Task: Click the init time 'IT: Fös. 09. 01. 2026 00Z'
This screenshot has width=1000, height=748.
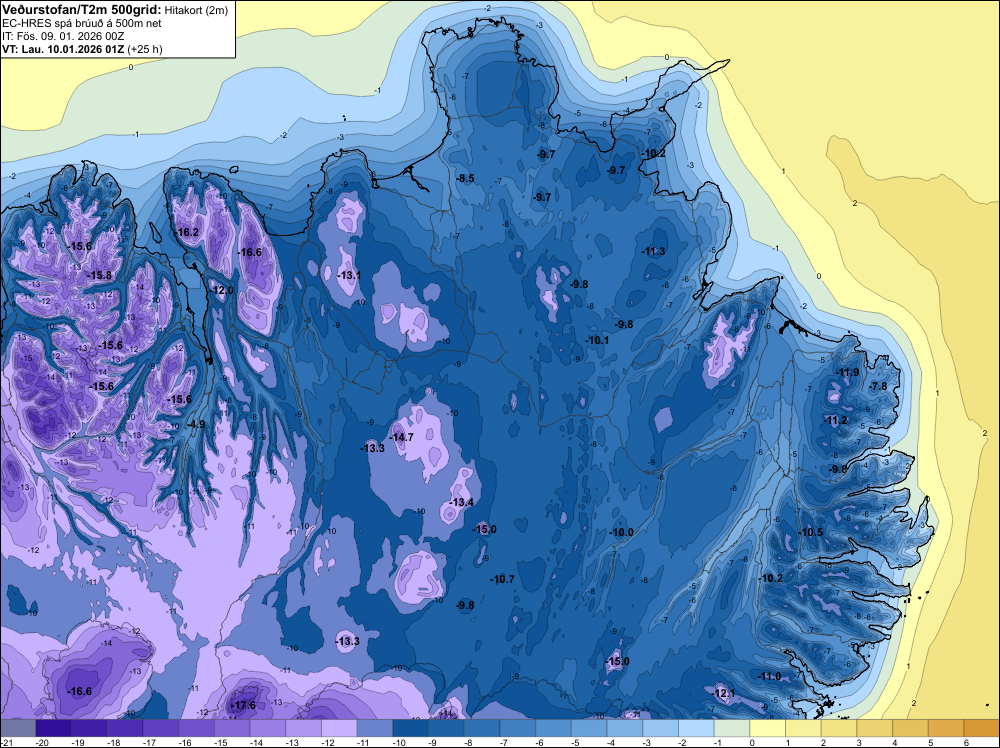Action: pyautogui.click(x=63, y=36)
